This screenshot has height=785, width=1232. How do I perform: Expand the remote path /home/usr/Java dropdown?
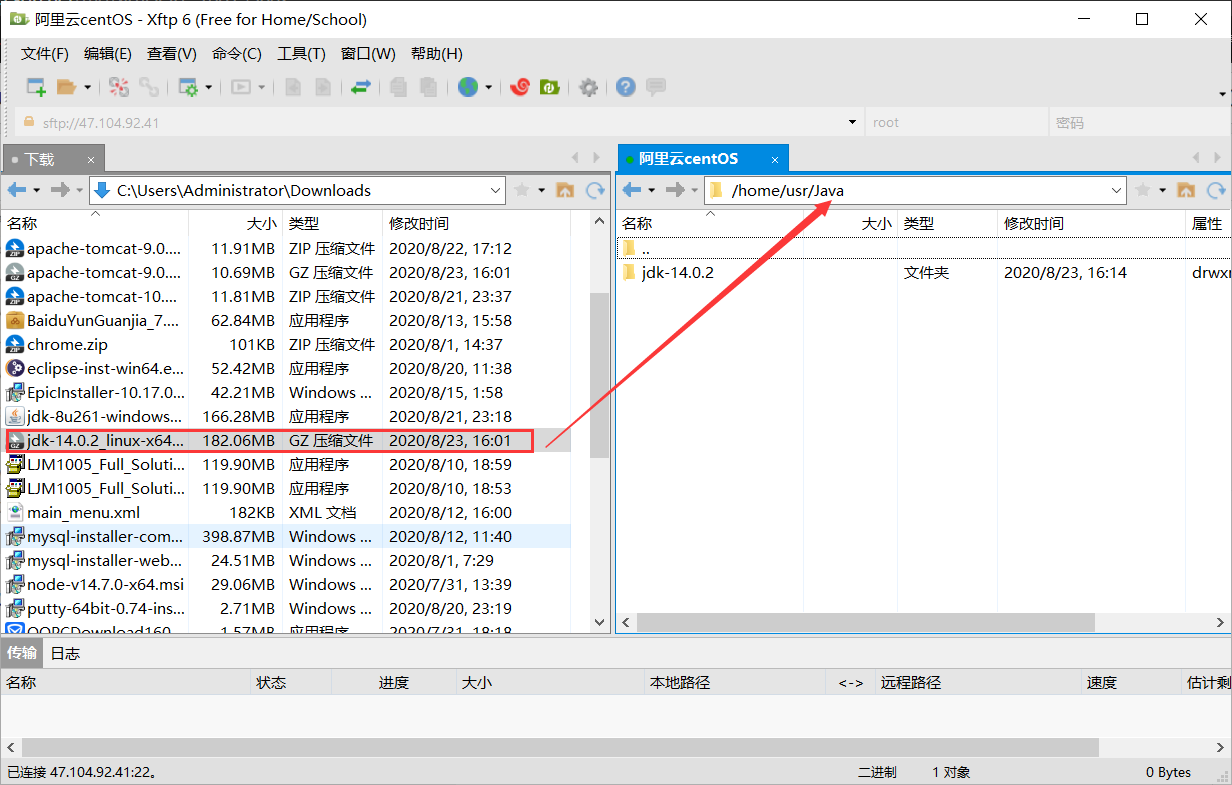(1117, 190)
